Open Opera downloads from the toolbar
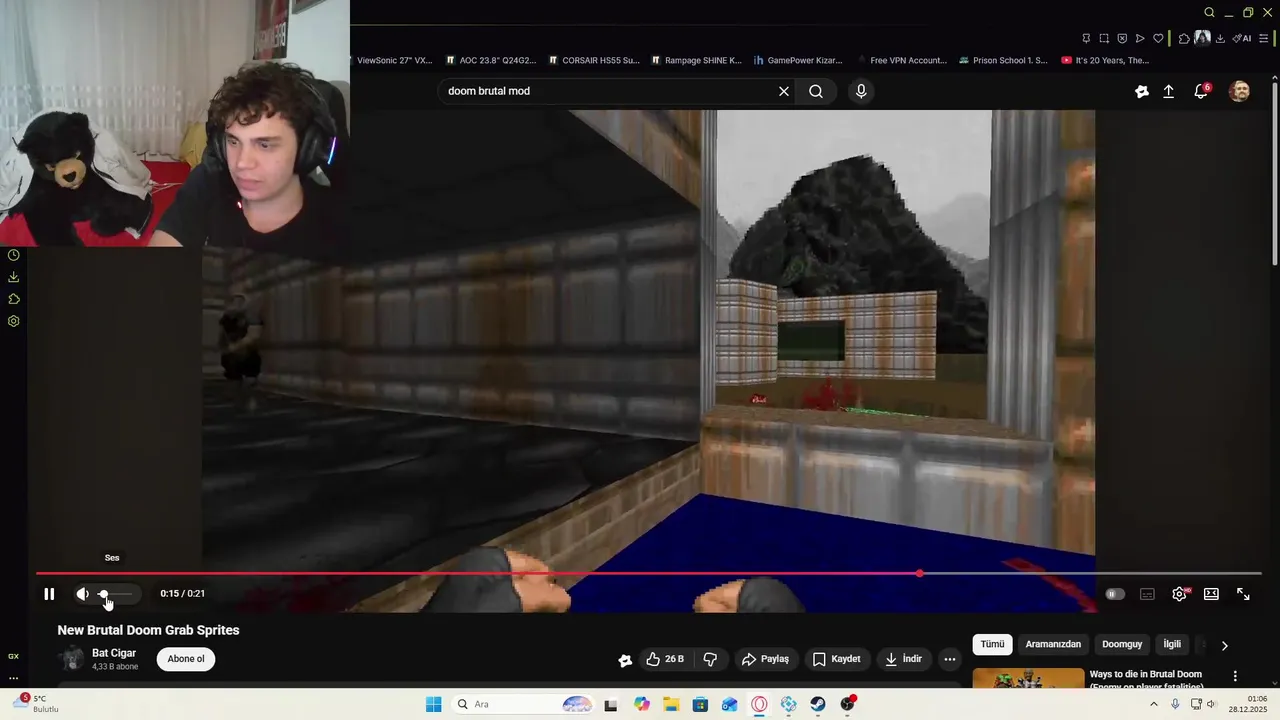The height and width of the screenshot is (720, 1280). coord(1221,38)
